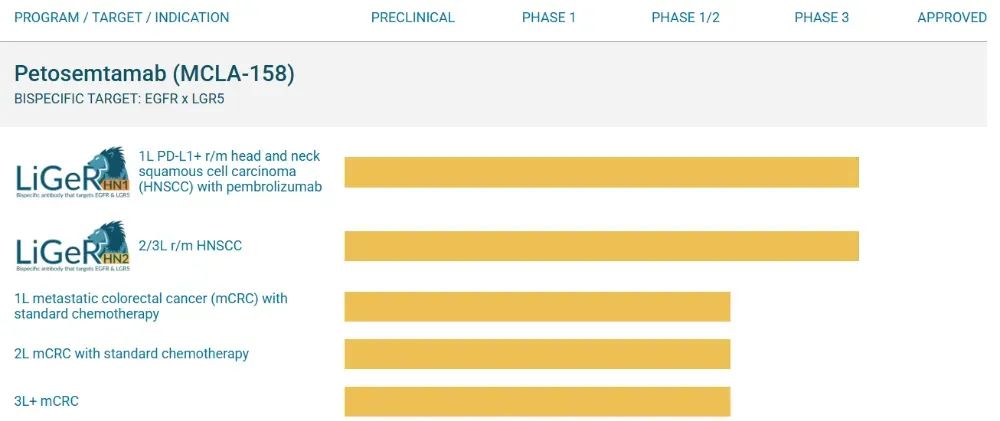
Task: Click progress bar for 3L+ mCRC program
Action: coord(537,401)
